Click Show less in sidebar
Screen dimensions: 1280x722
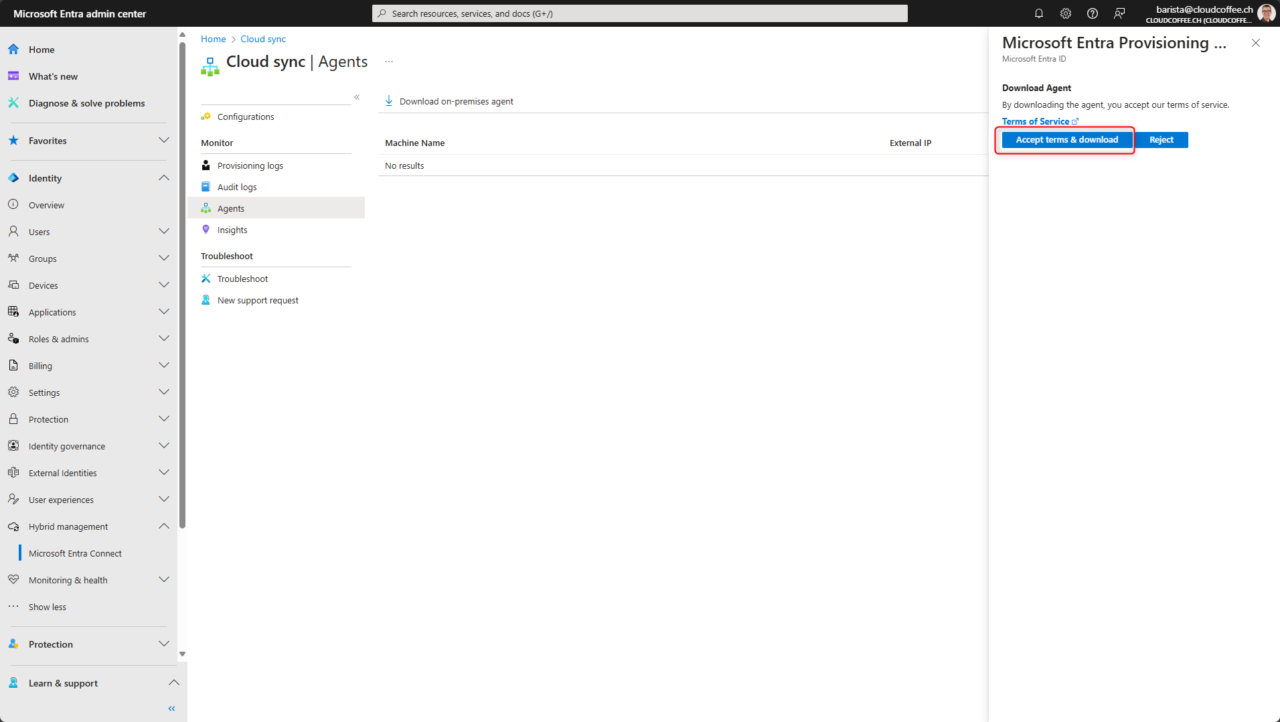(x=47, y=607)
